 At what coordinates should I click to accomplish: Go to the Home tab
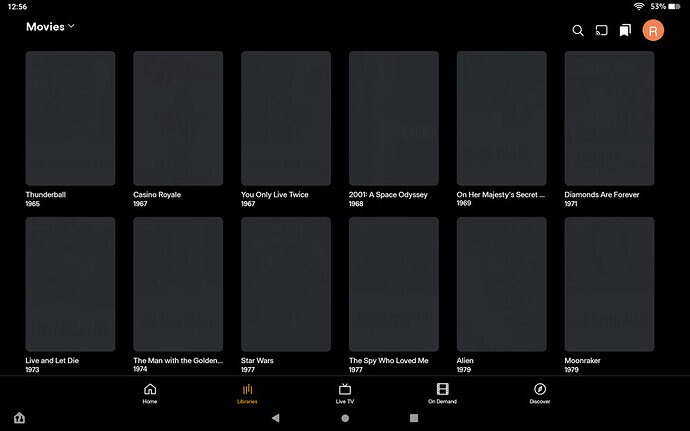(x=150, y=394)
